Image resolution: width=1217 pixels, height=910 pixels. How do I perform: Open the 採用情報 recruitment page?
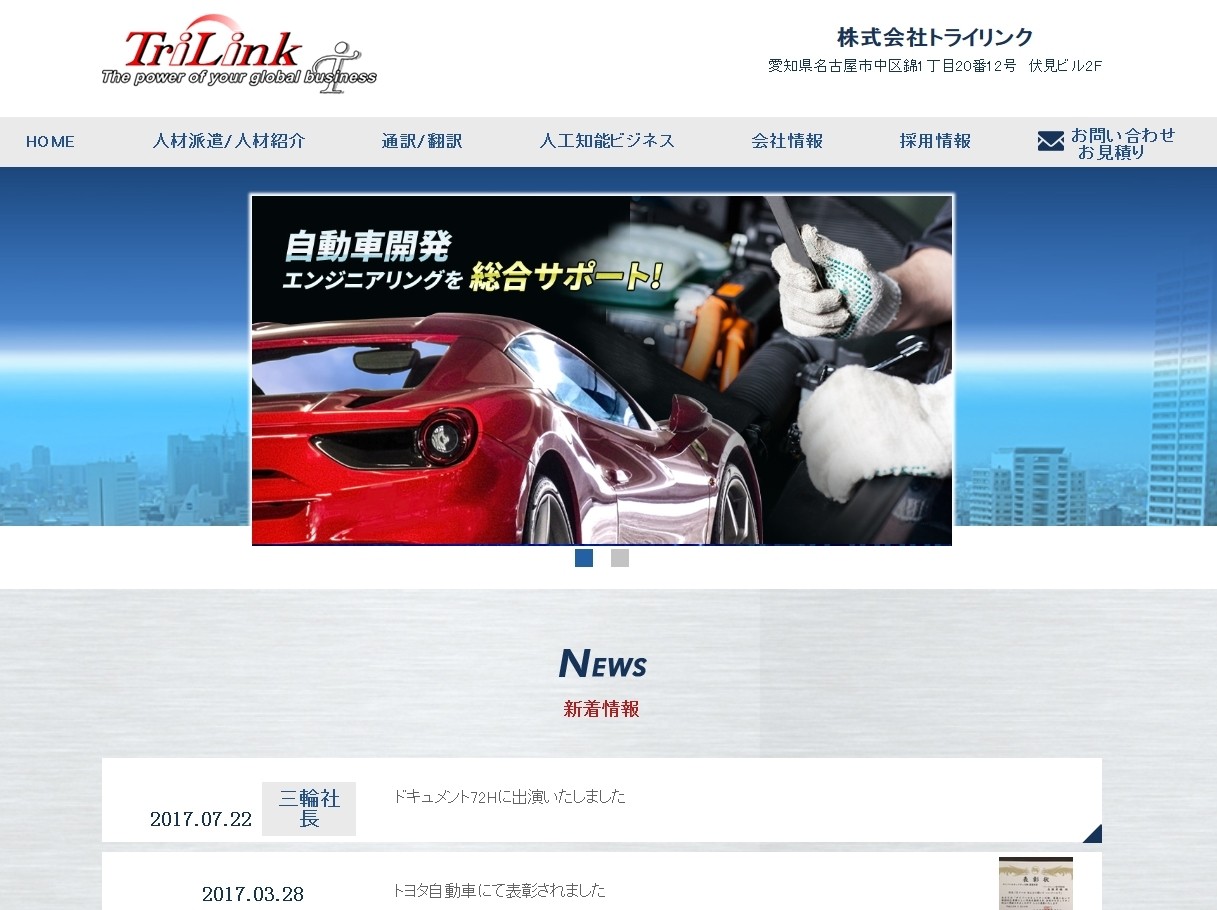(x=933, y=141)
